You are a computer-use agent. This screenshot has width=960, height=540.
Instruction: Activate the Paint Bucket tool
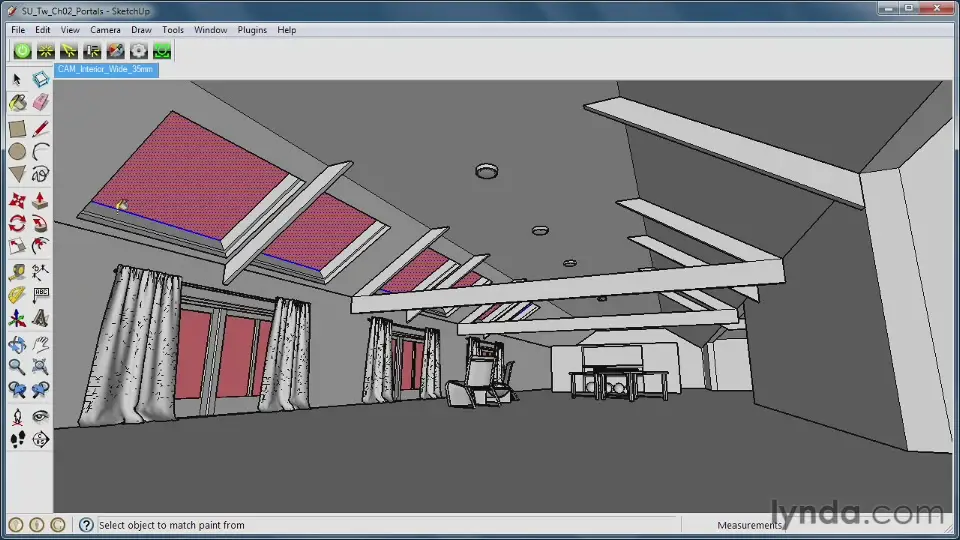pos(17,102)
